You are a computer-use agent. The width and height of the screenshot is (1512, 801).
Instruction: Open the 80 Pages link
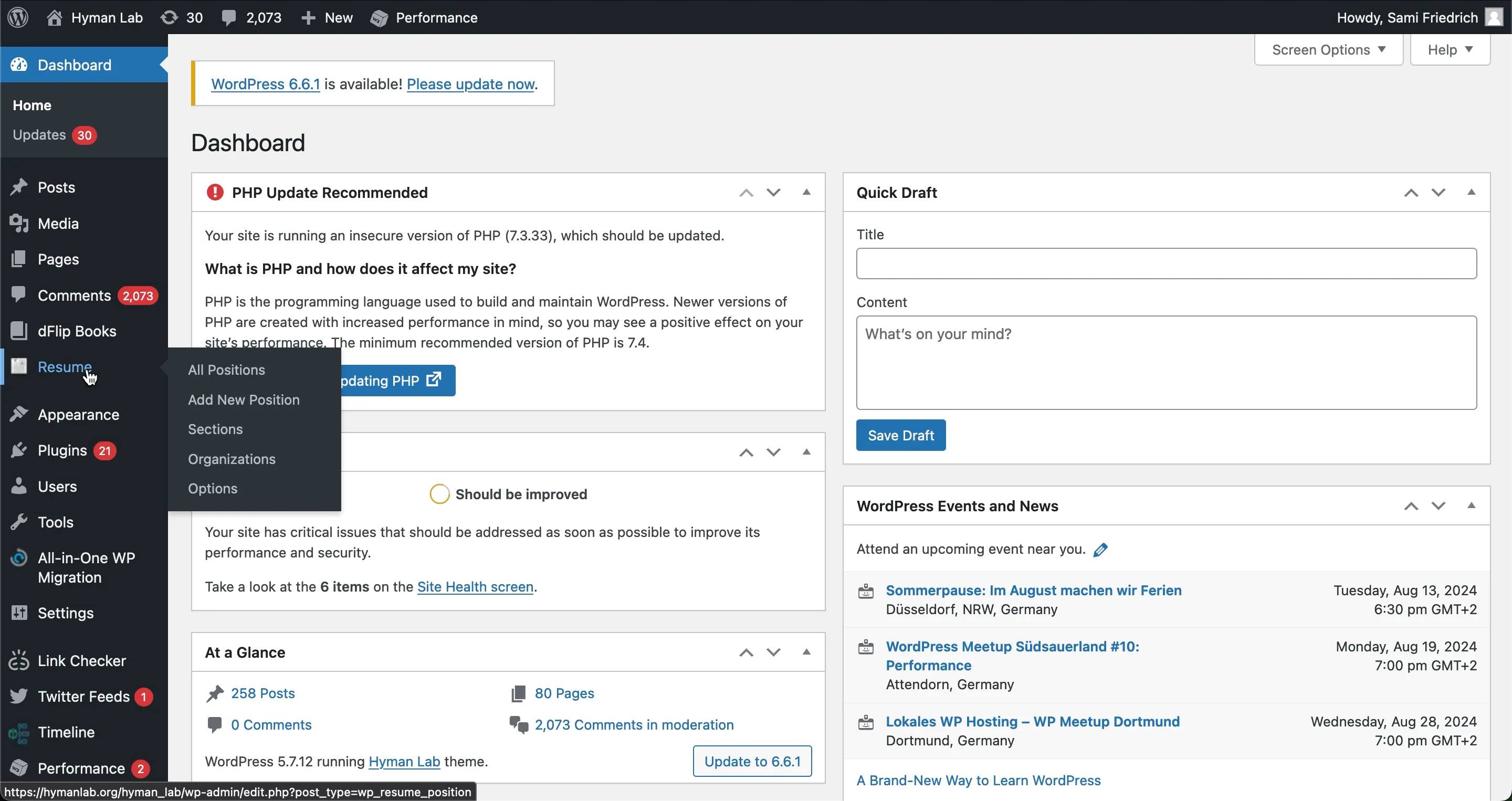click(x=565, y=693)
